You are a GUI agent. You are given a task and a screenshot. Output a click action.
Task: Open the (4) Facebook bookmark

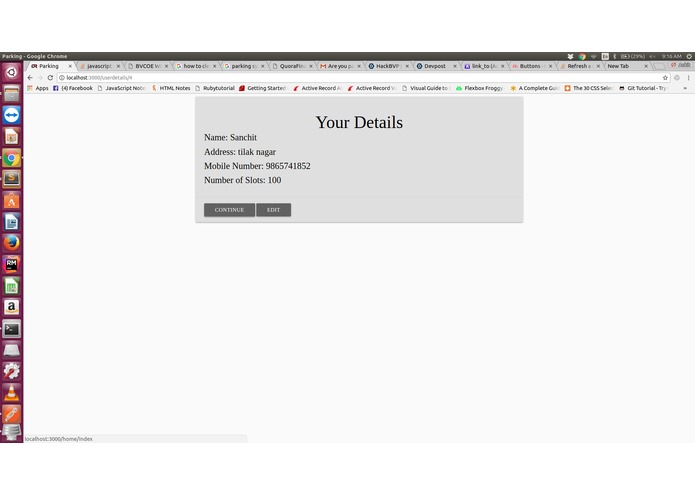click(x=73, y=88)
